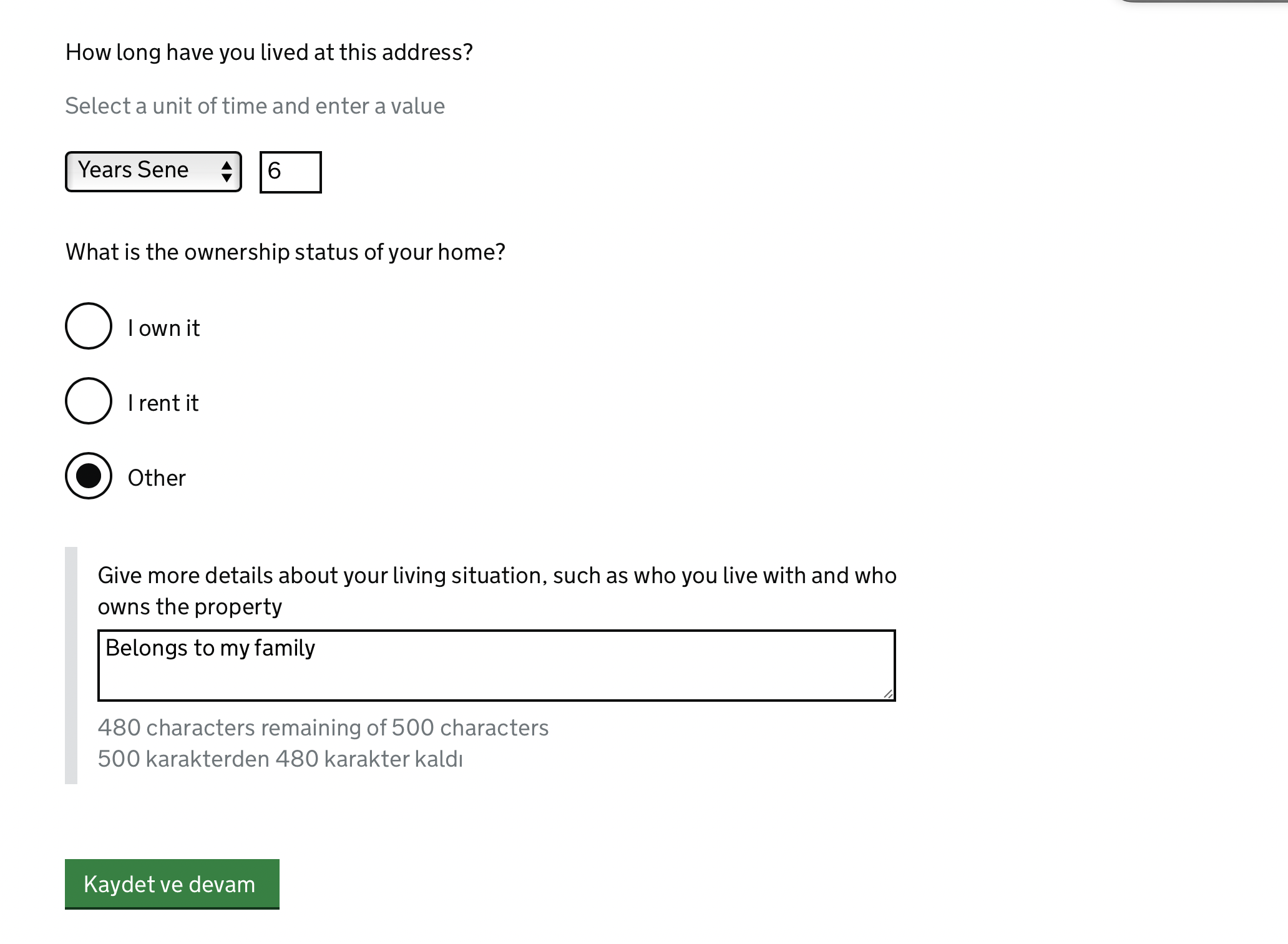Click the 'I own it' label text
The image size is (1288, 944).
pos(163,328)
